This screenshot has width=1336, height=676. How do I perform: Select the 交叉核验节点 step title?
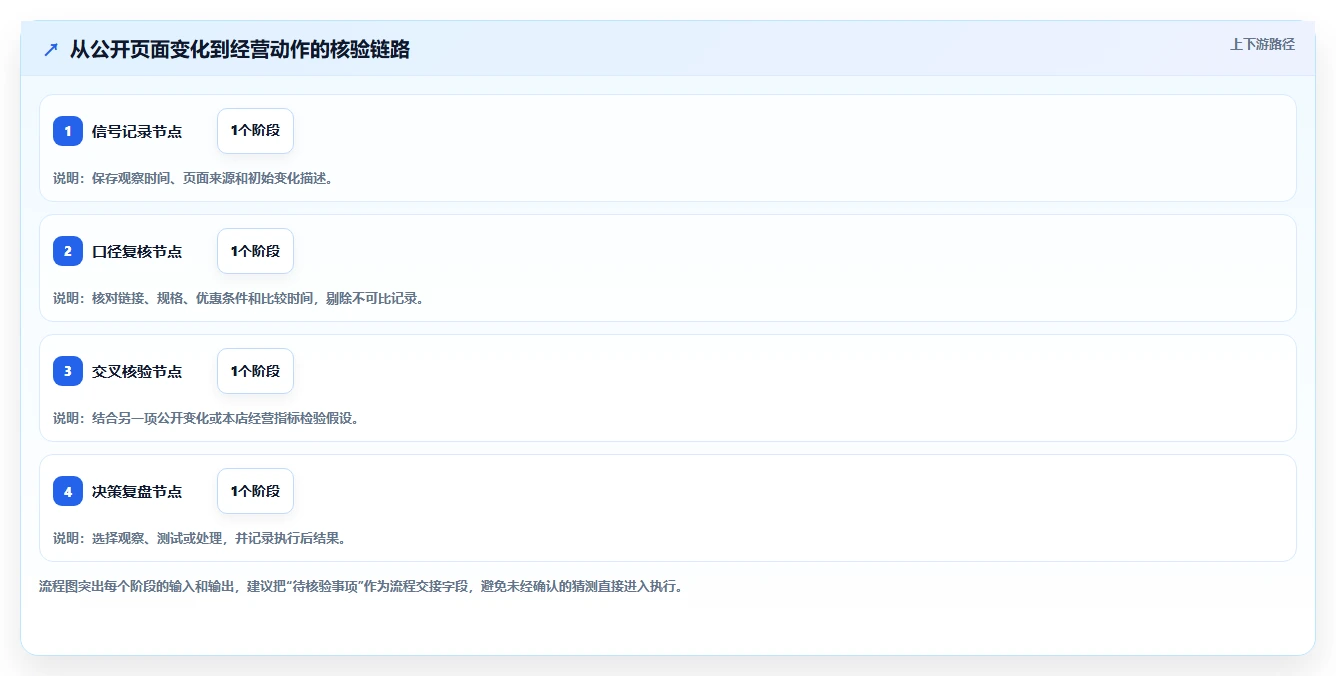(x=137, y=371)
